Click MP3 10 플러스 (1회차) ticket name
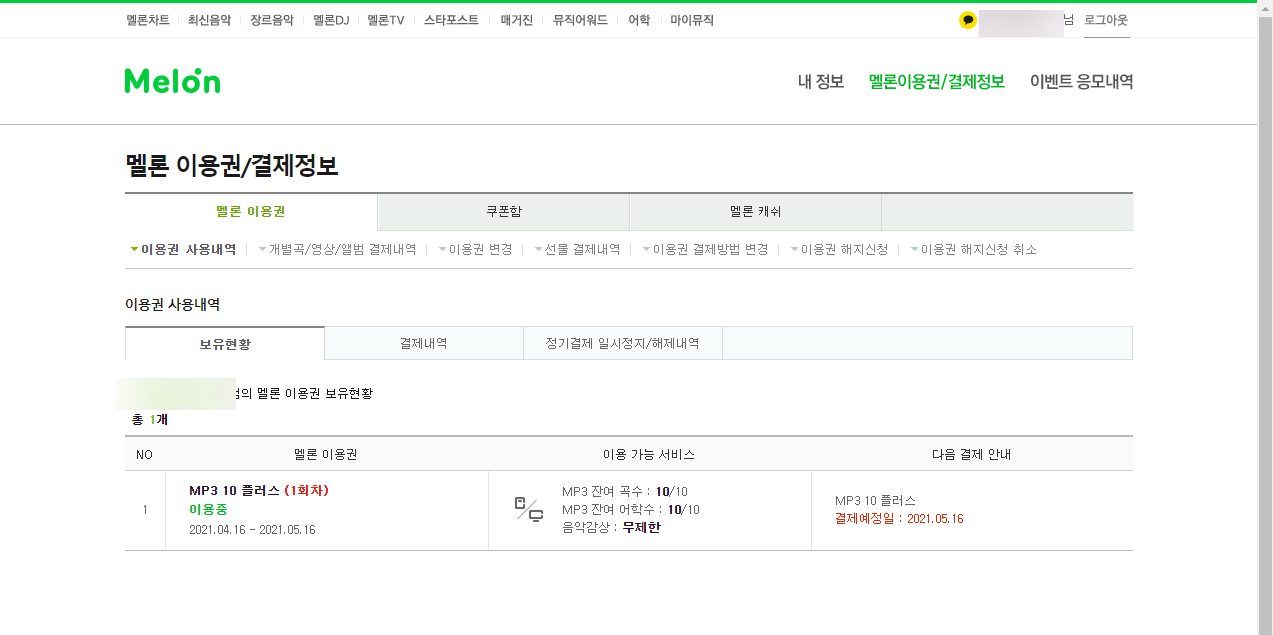 click(x=259, y=491)
